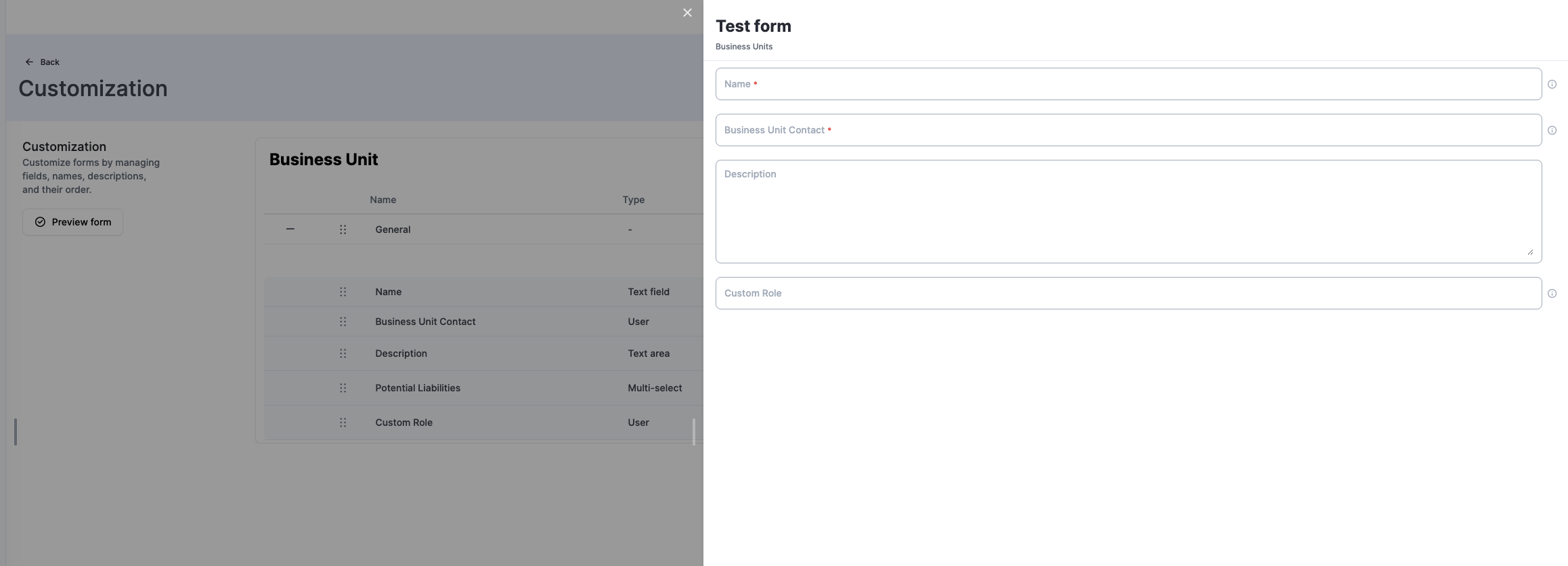This screenshot has height=566, width=1568.
Task: Open the Custom Role user field
Action: pyautogui.click(x=1128, y=293)
